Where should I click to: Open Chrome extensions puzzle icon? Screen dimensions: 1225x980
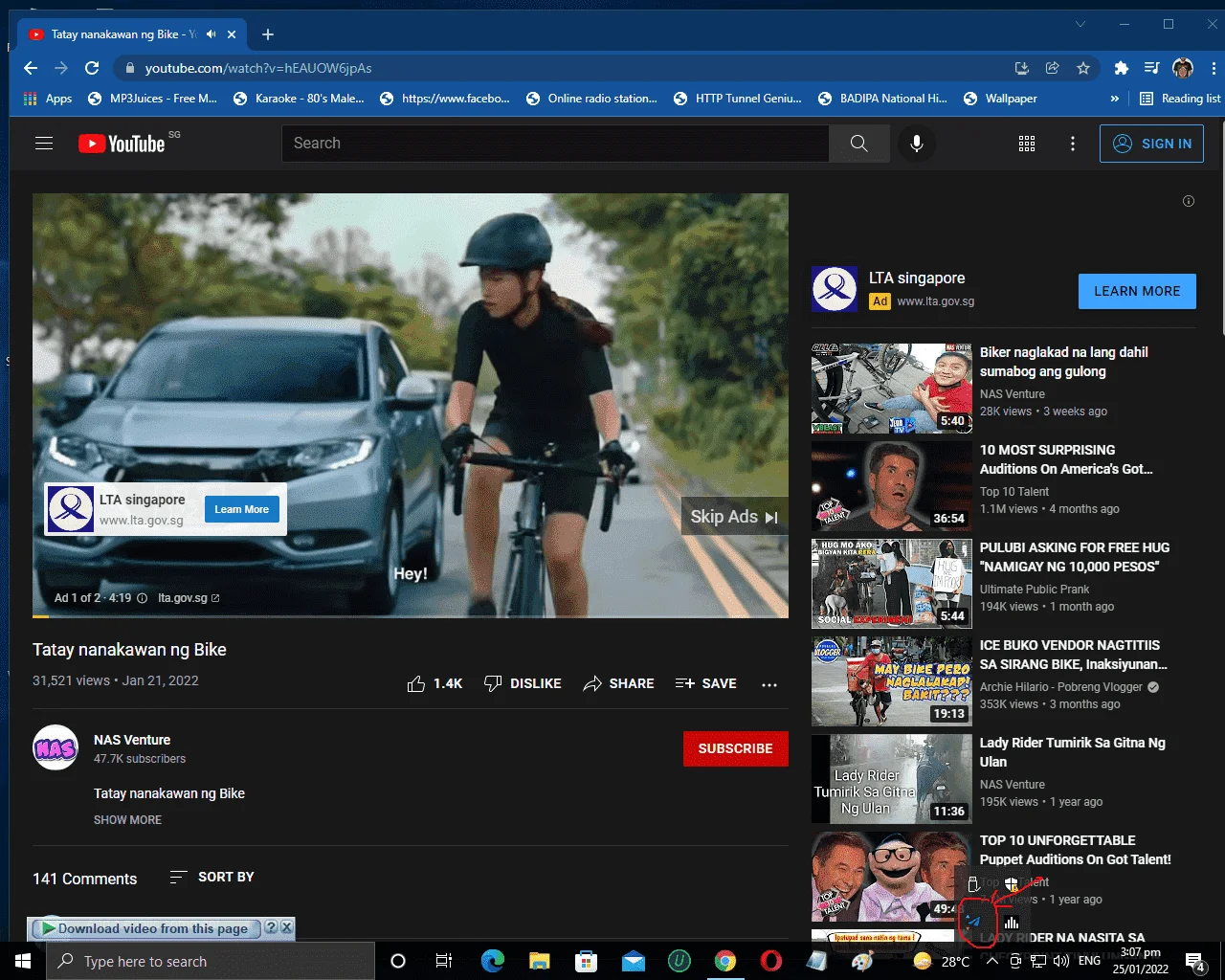pos(1122,68)
